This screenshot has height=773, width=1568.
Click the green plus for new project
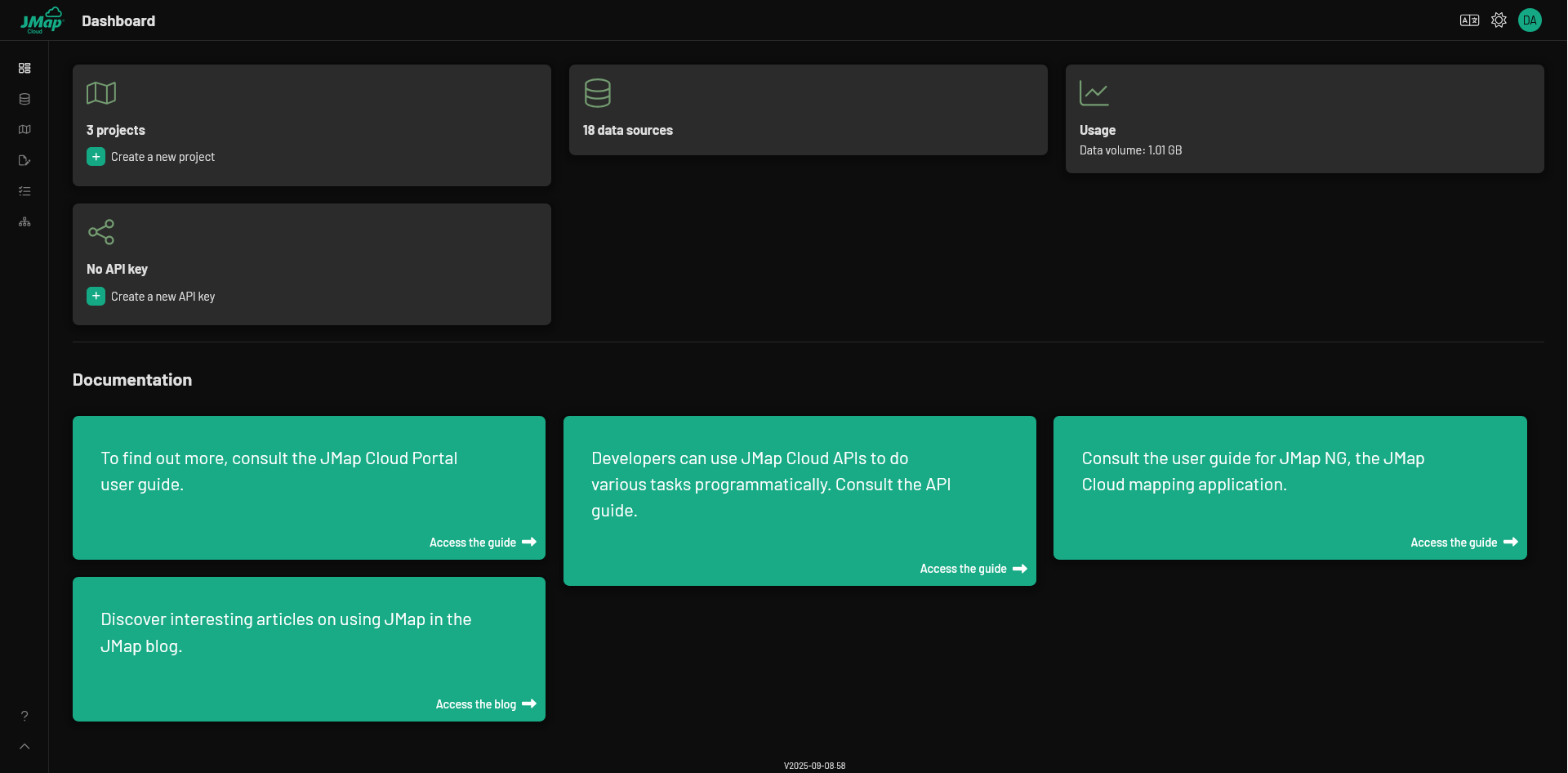(96, 157)
